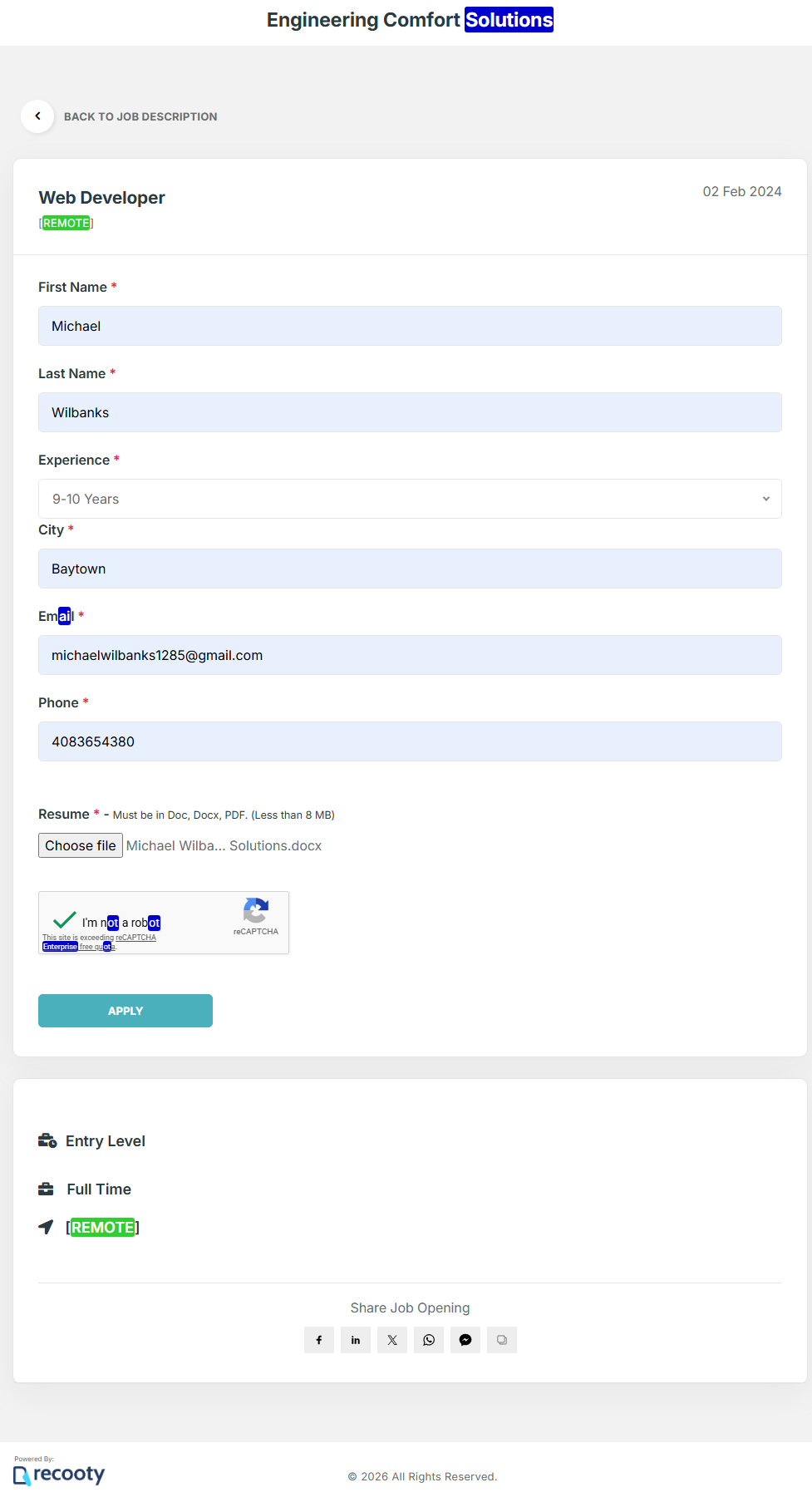Share job on X (Twitter)
Image resolution: width=812 pixels, height=1502 pixels.
[392, 1340]
